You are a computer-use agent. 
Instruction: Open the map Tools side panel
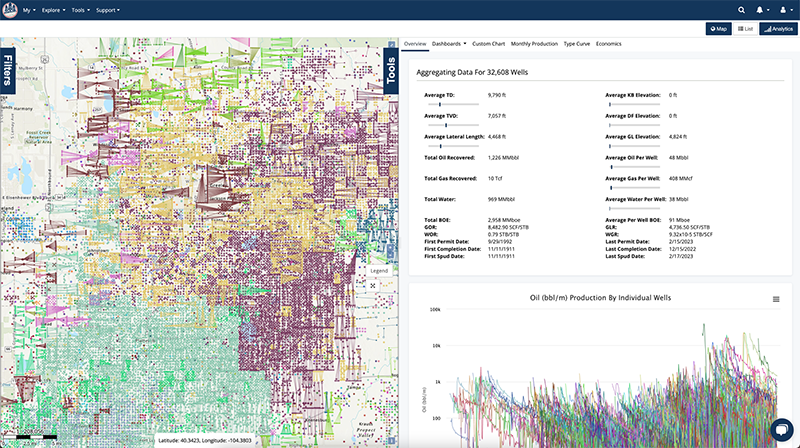click(x=391, y=72)
